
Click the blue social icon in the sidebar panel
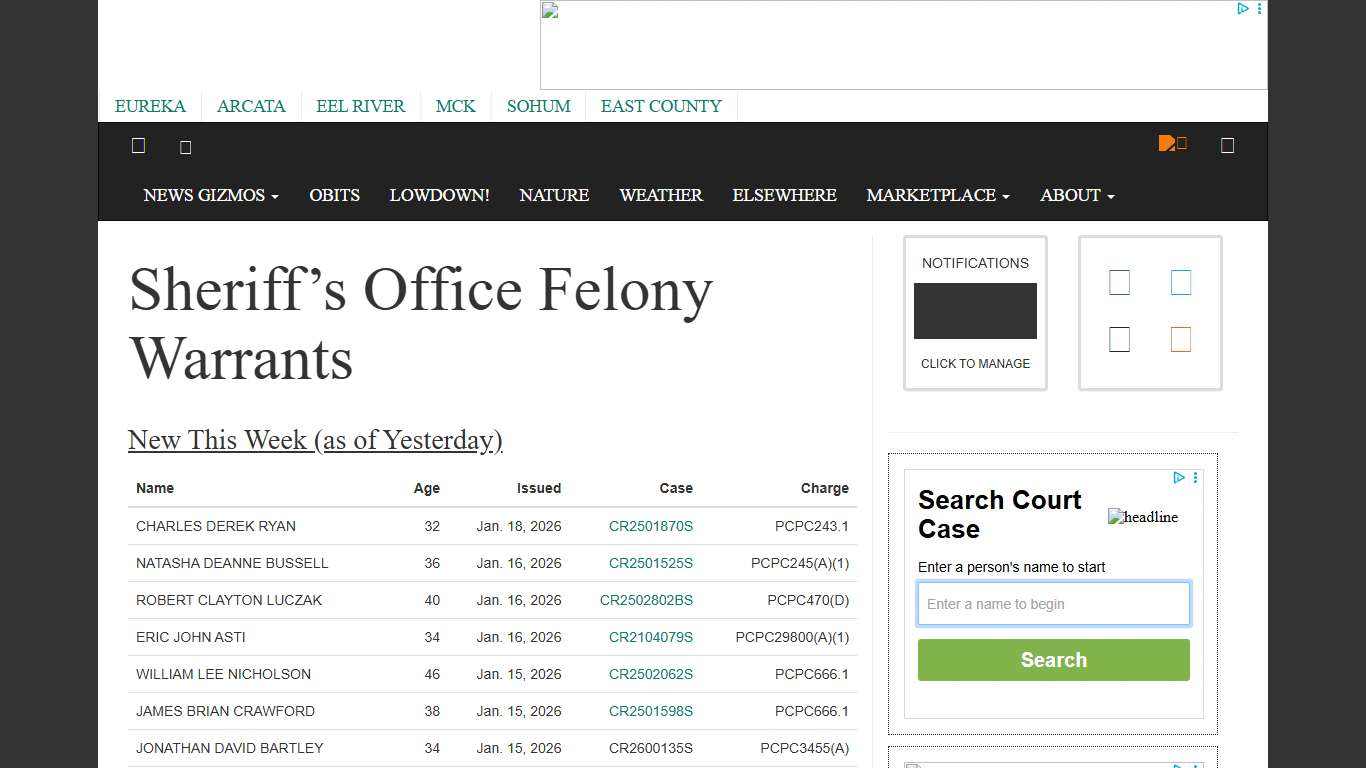click(x=1181, y=282)
